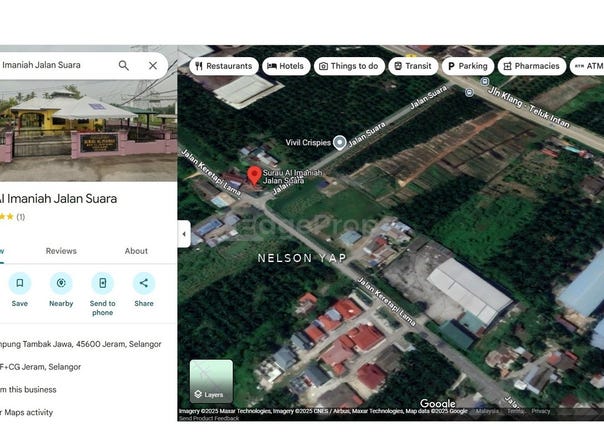Show ATMs chip
The image size is (604, 447).
tap(587, 66)
